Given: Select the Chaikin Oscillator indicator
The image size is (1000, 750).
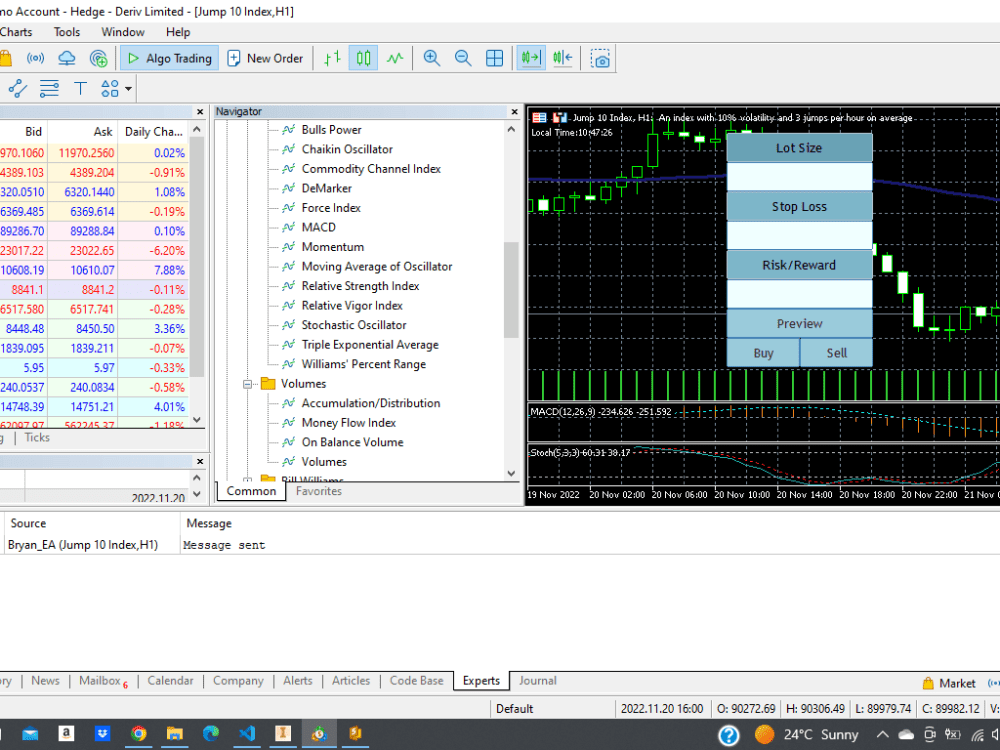Looking at the screenshot, I should pos(347,149).
